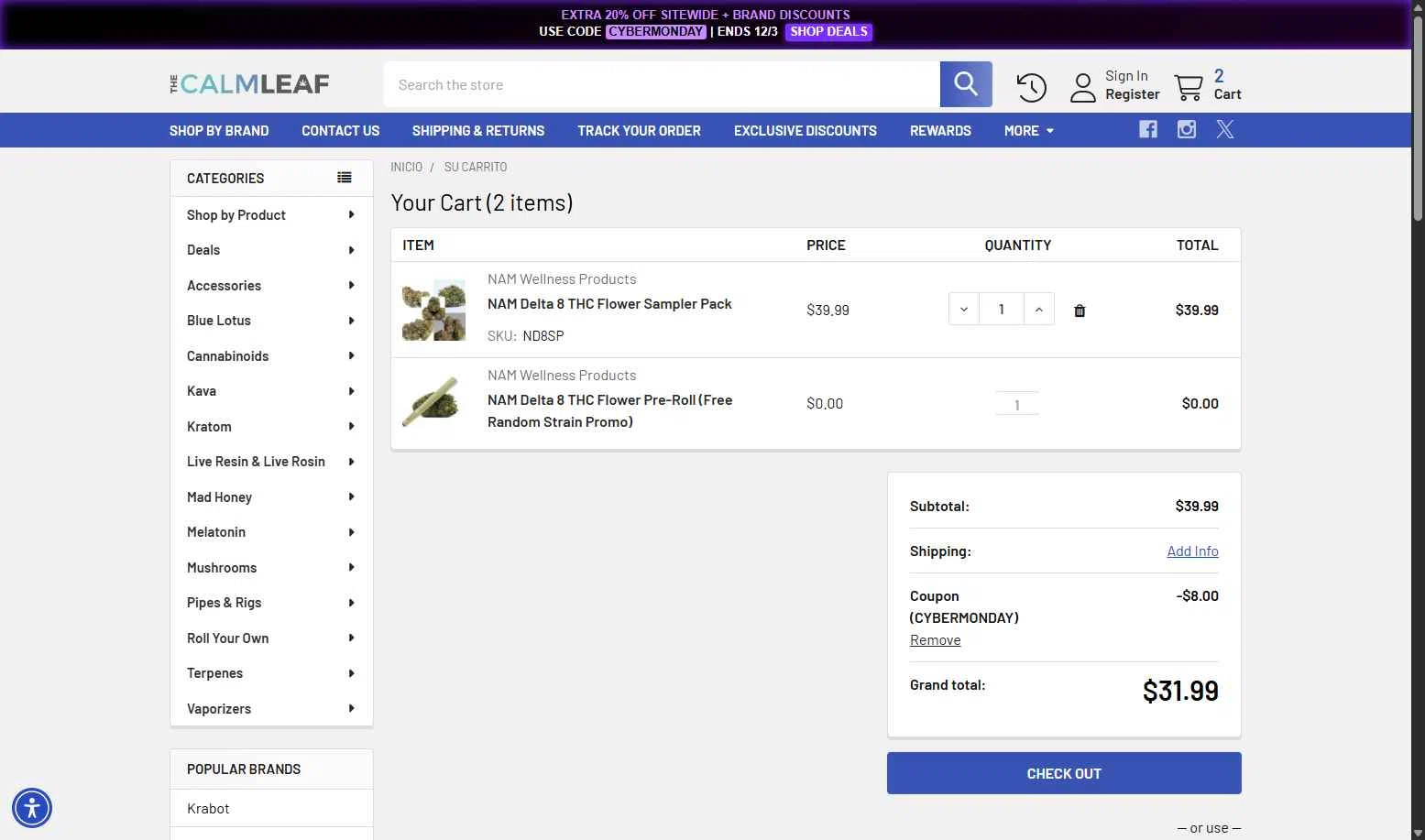Open Track Your Order

coord(639,130)
